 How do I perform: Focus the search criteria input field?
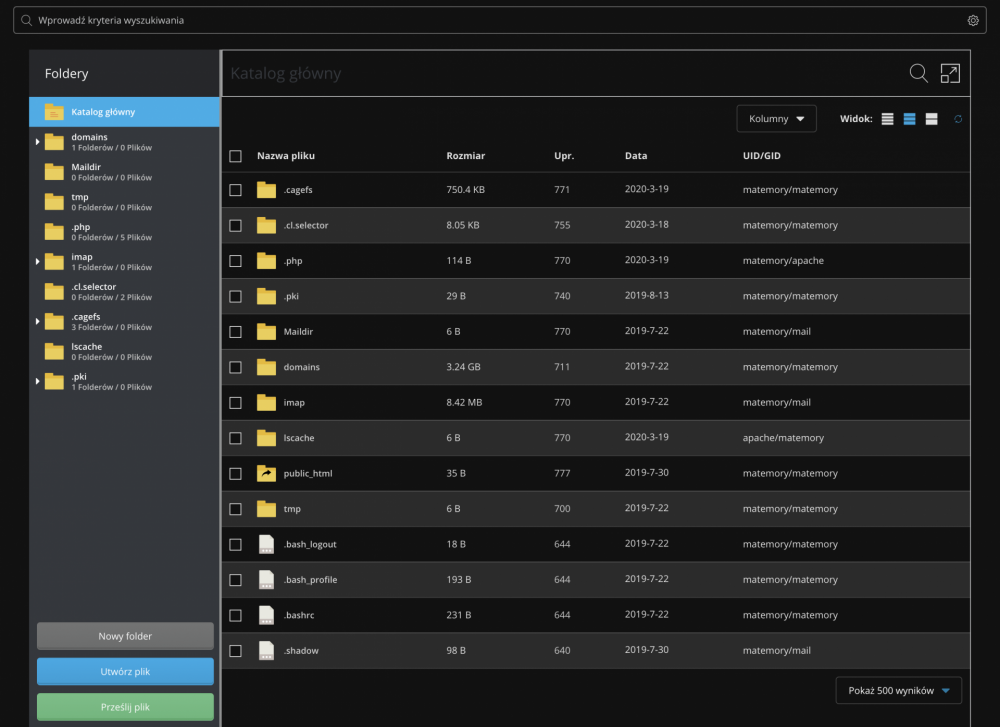[x=490, y=20]
